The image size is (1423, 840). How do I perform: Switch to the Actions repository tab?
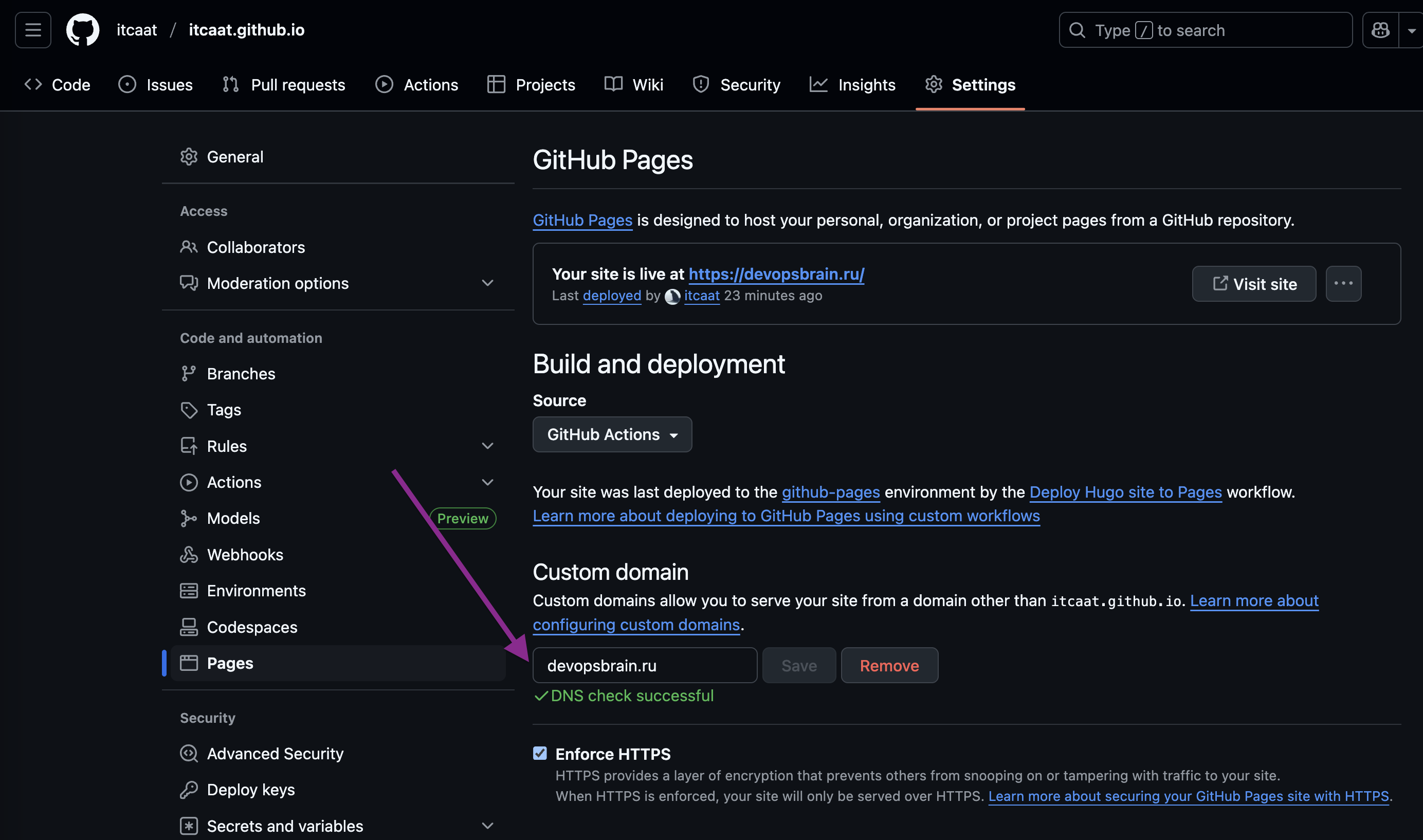pos(416,84)
